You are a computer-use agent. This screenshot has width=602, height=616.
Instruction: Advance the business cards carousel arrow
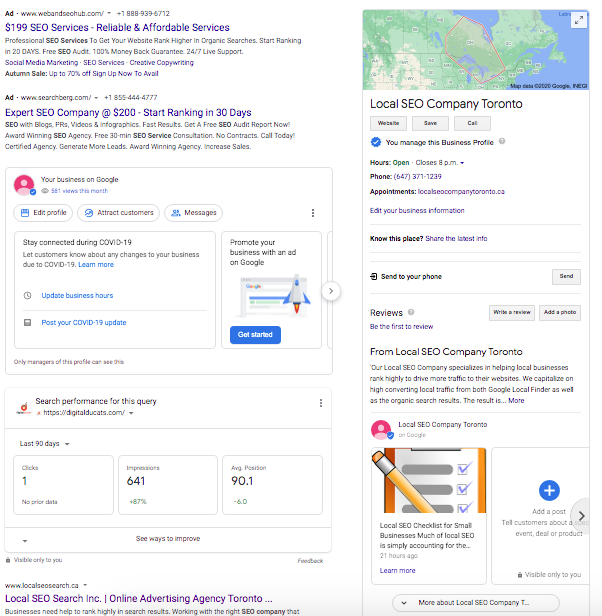click(331, 291)
